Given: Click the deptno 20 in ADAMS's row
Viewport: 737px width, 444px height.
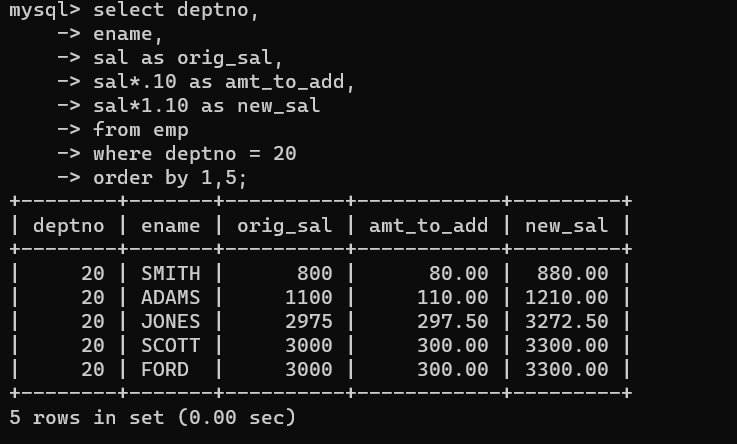Looking at the screenshot, I should coord(93,298).
